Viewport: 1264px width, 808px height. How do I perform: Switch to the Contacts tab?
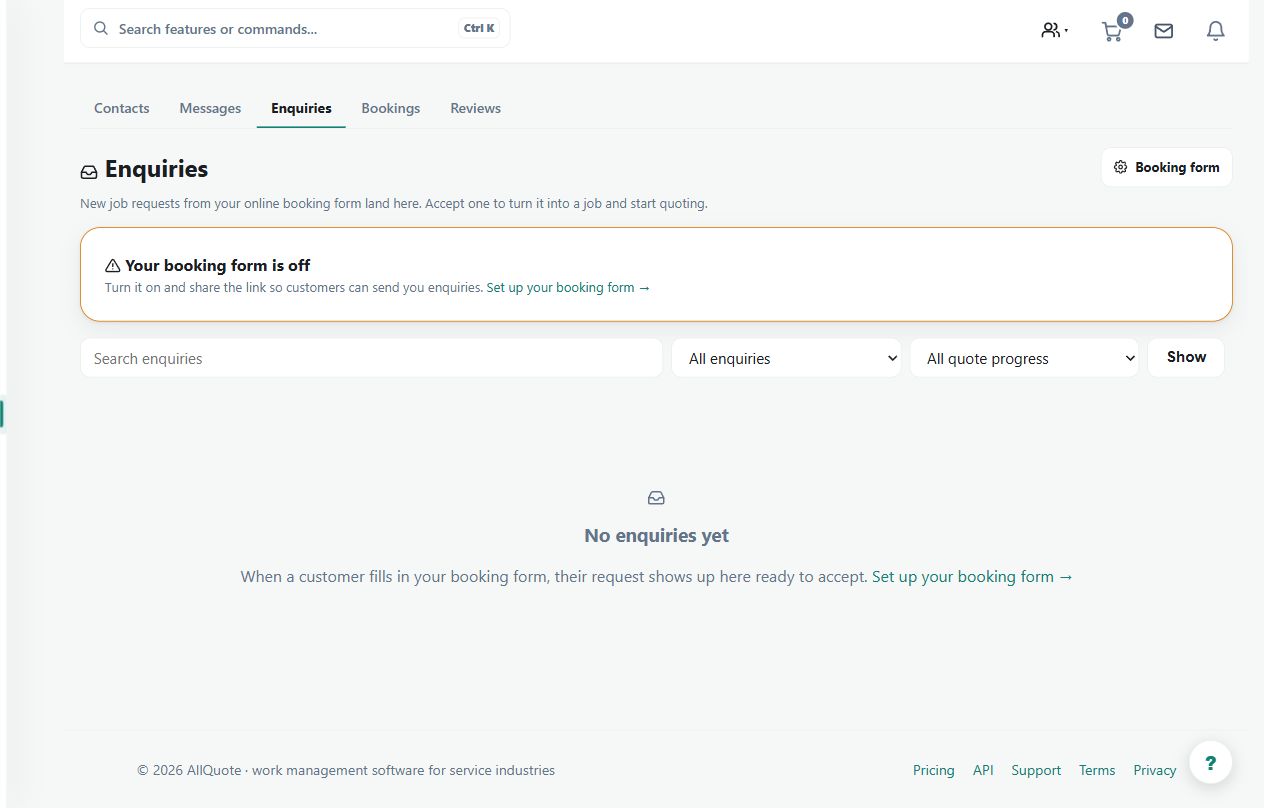[x=122, y=108]
